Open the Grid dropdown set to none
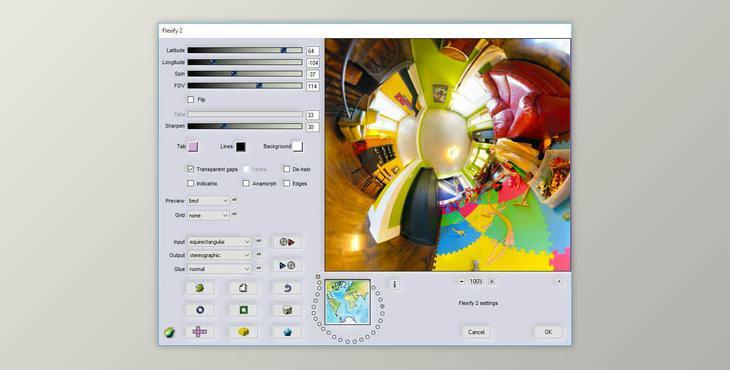 [208, 215]
